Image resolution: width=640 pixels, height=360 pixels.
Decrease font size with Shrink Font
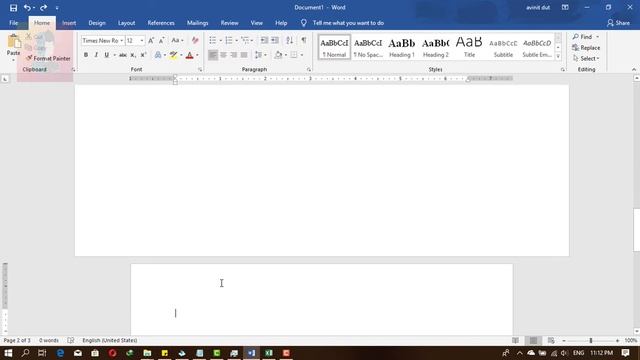click(162, 40)
